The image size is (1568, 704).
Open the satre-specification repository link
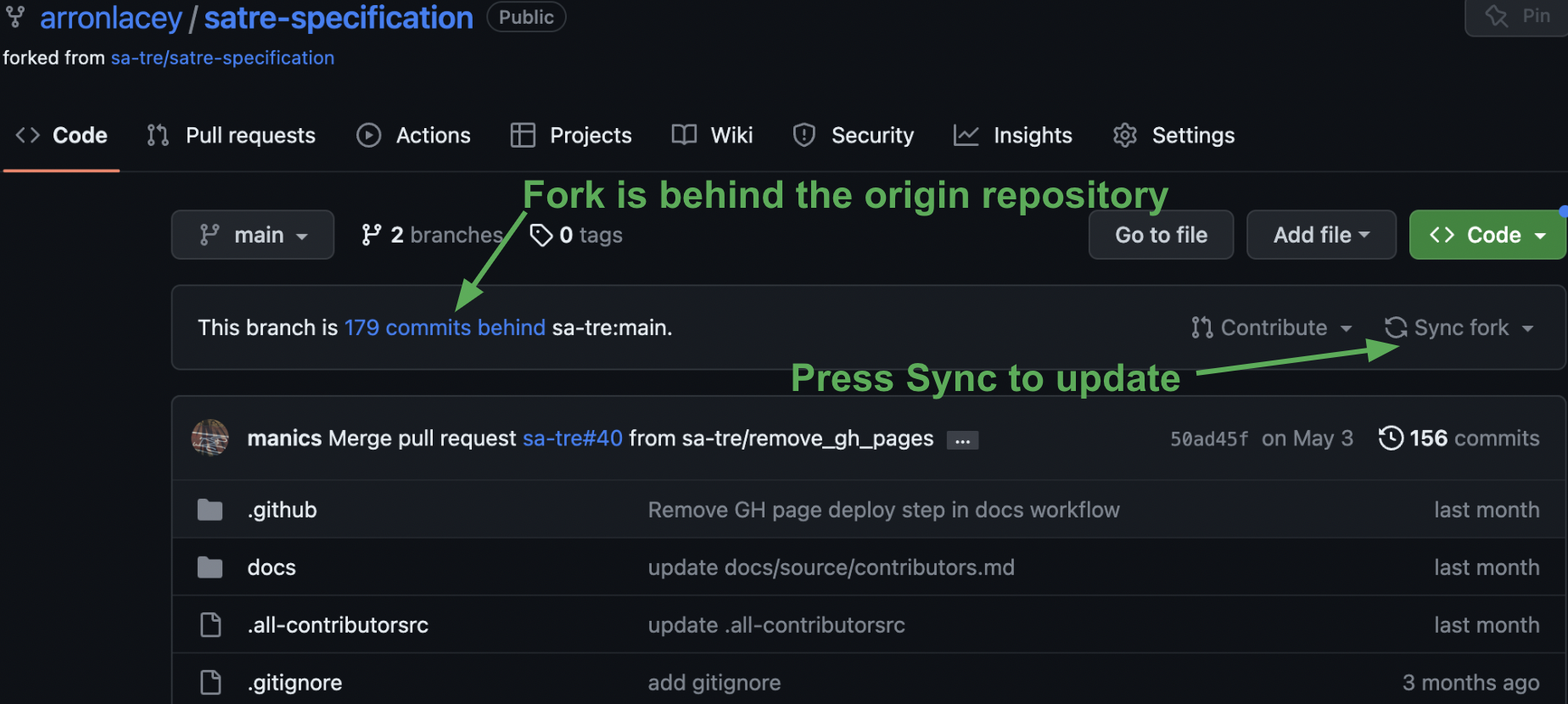coord(339,18)
